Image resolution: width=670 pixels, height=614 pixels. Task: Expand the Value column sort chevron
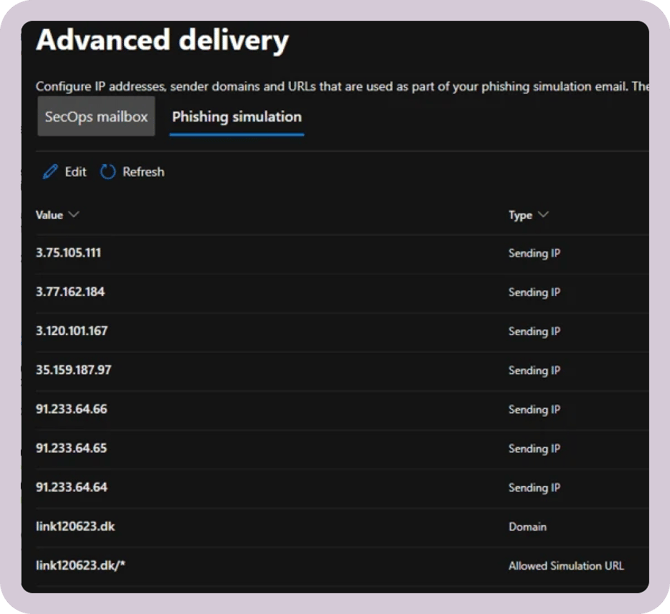pyautogui.click(x=74, y=215)
